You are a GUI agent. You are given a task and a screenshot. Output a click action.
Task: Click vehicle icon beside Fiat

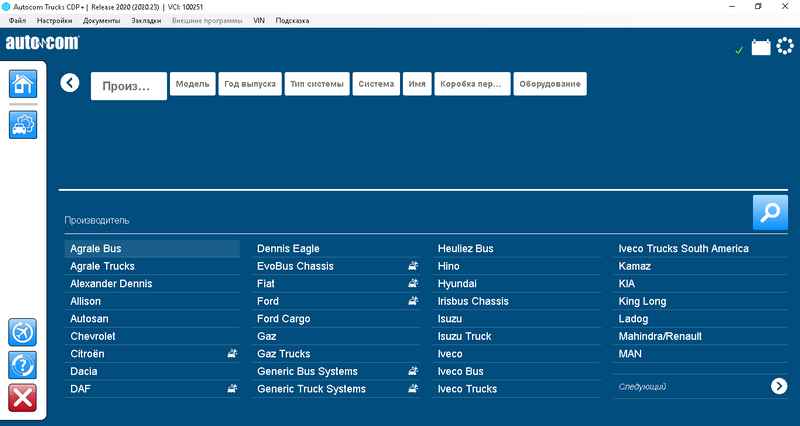413,283
